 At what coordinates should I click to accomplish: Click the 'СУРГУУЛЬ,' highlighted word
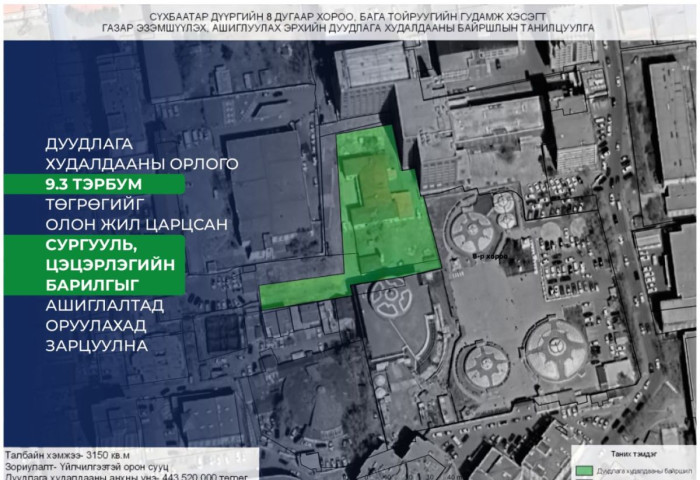[x=90, y=245]
